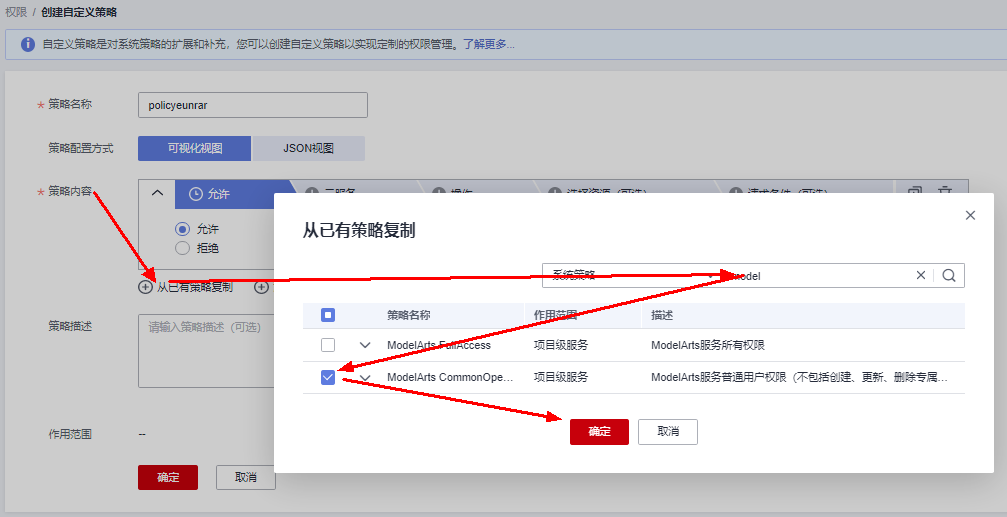Viewport: 1007px width, 517px height.
Task: Click plus icon beside 从已有策略复制
Action: tap(146, 287)
